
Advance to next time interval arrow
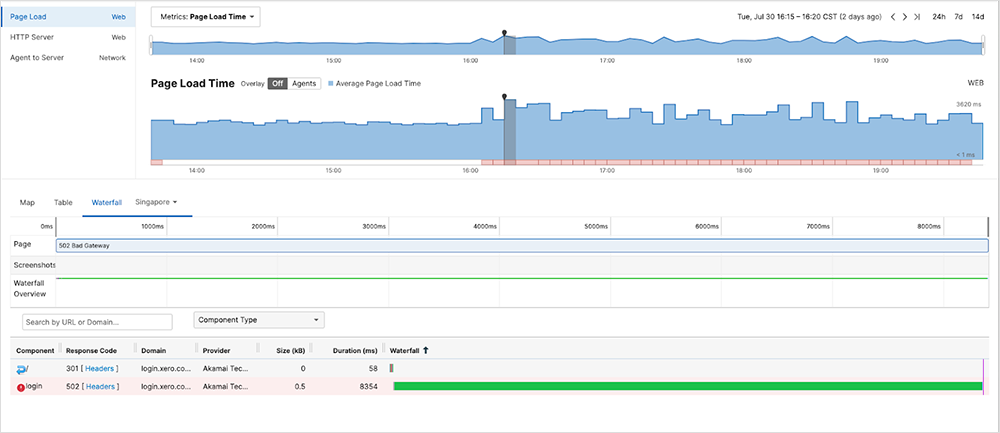click(x=905, y=17)
